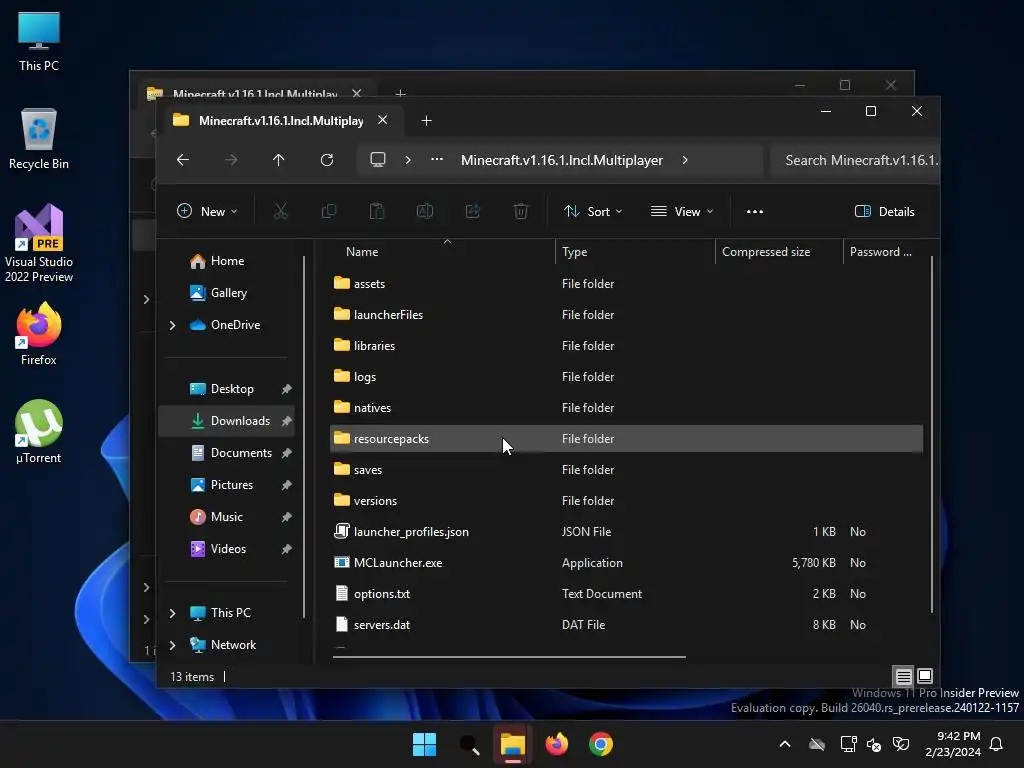Open the notification bell in system tray
Viewport: 1024px width, 768px height.
pyautogui.click(x=996, y=744)
